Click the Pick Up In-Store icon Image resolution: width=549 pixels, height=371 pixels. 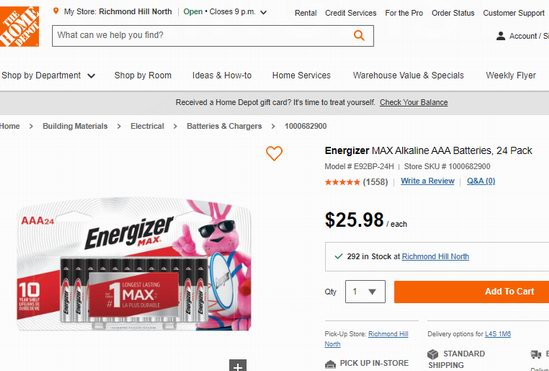(x=330, y=364)
